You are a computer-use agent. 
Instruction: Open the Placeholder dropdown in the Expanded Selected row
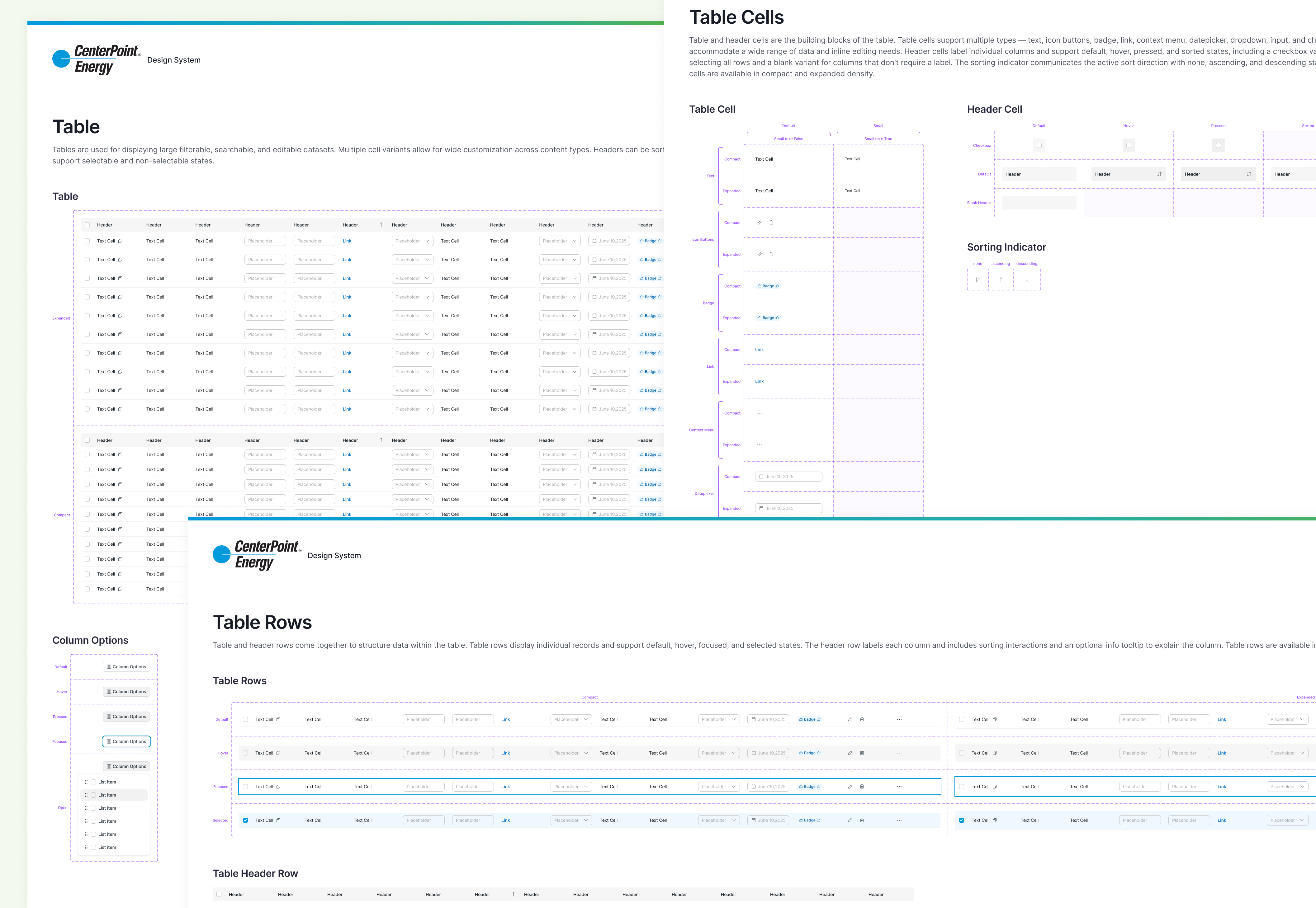point(1288,821)
